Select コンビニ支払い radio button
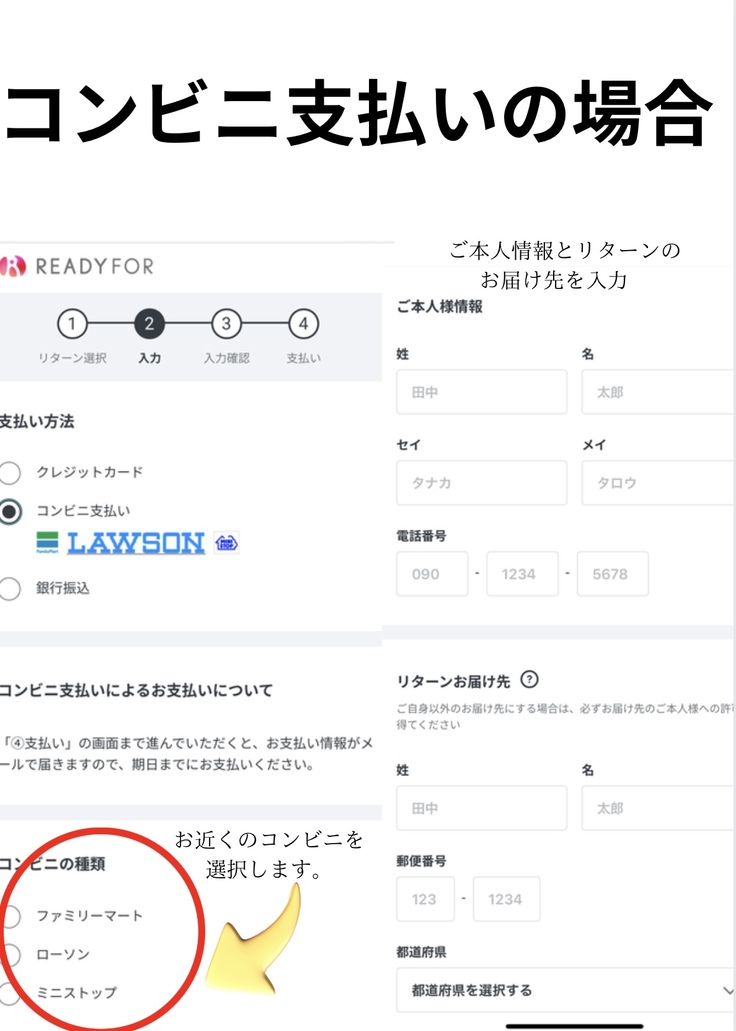 point(10,511)
